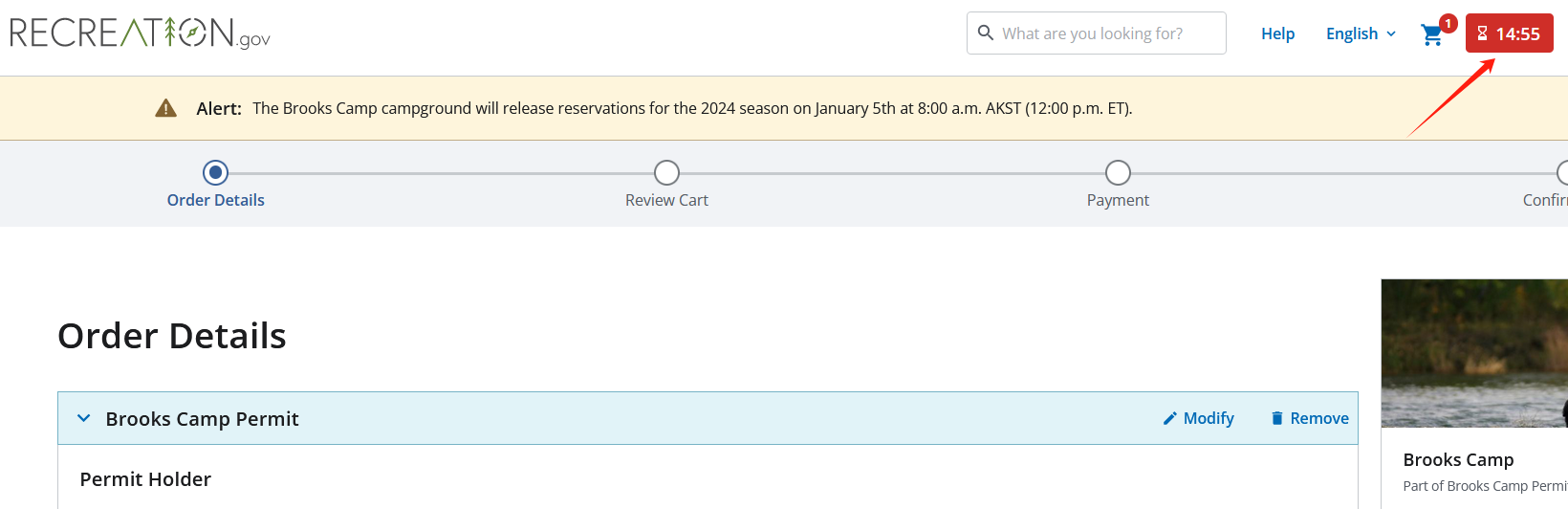Screen dimensions: 1568x509
Task: Select the Order Details step circle
Action: click(x=216, y=172)
